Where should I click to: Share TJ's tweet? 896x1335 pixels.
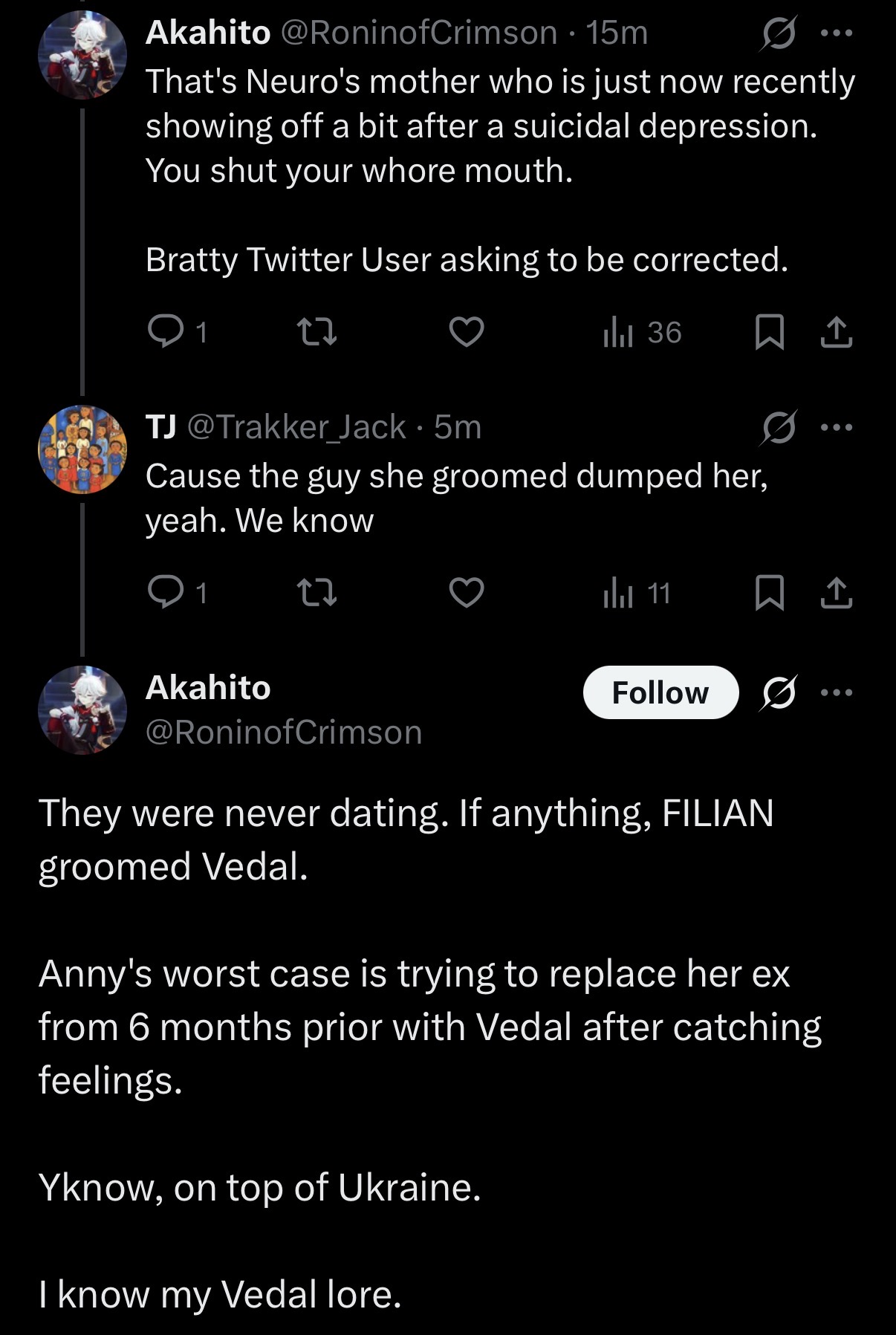coord(837,594)
